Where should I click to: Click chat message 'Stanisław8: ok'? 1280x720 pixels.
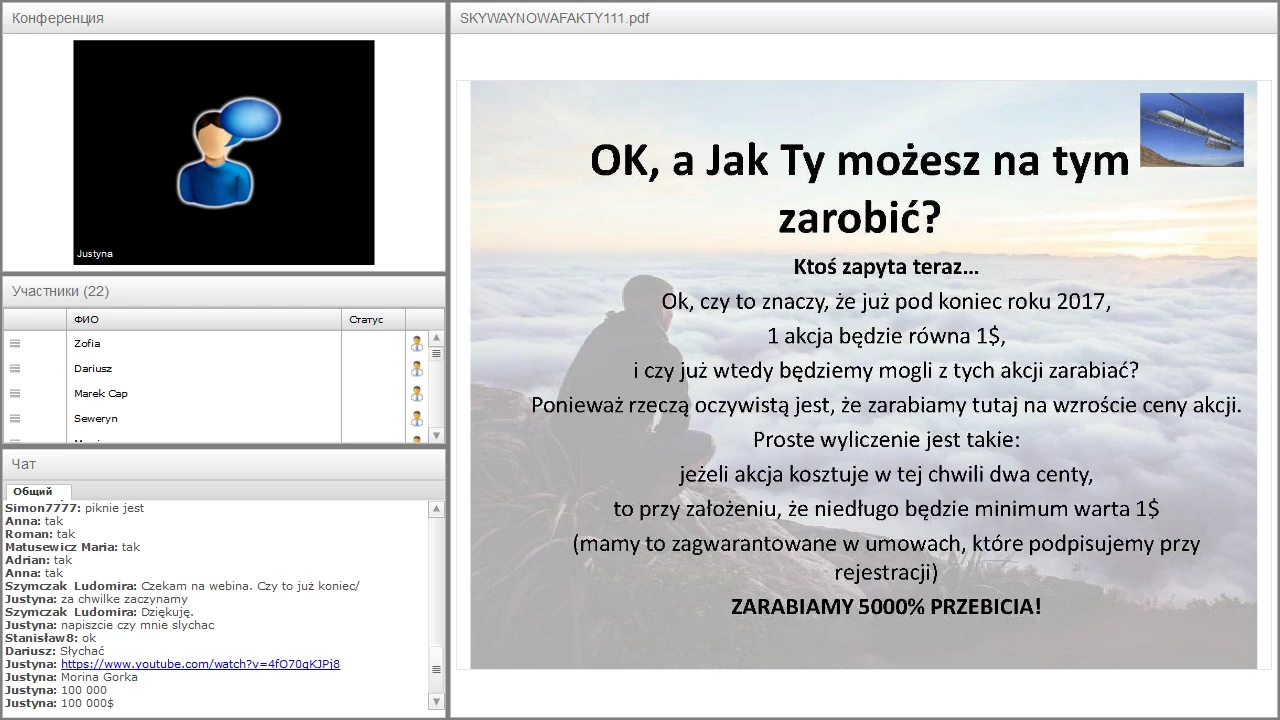pos(51,638)
